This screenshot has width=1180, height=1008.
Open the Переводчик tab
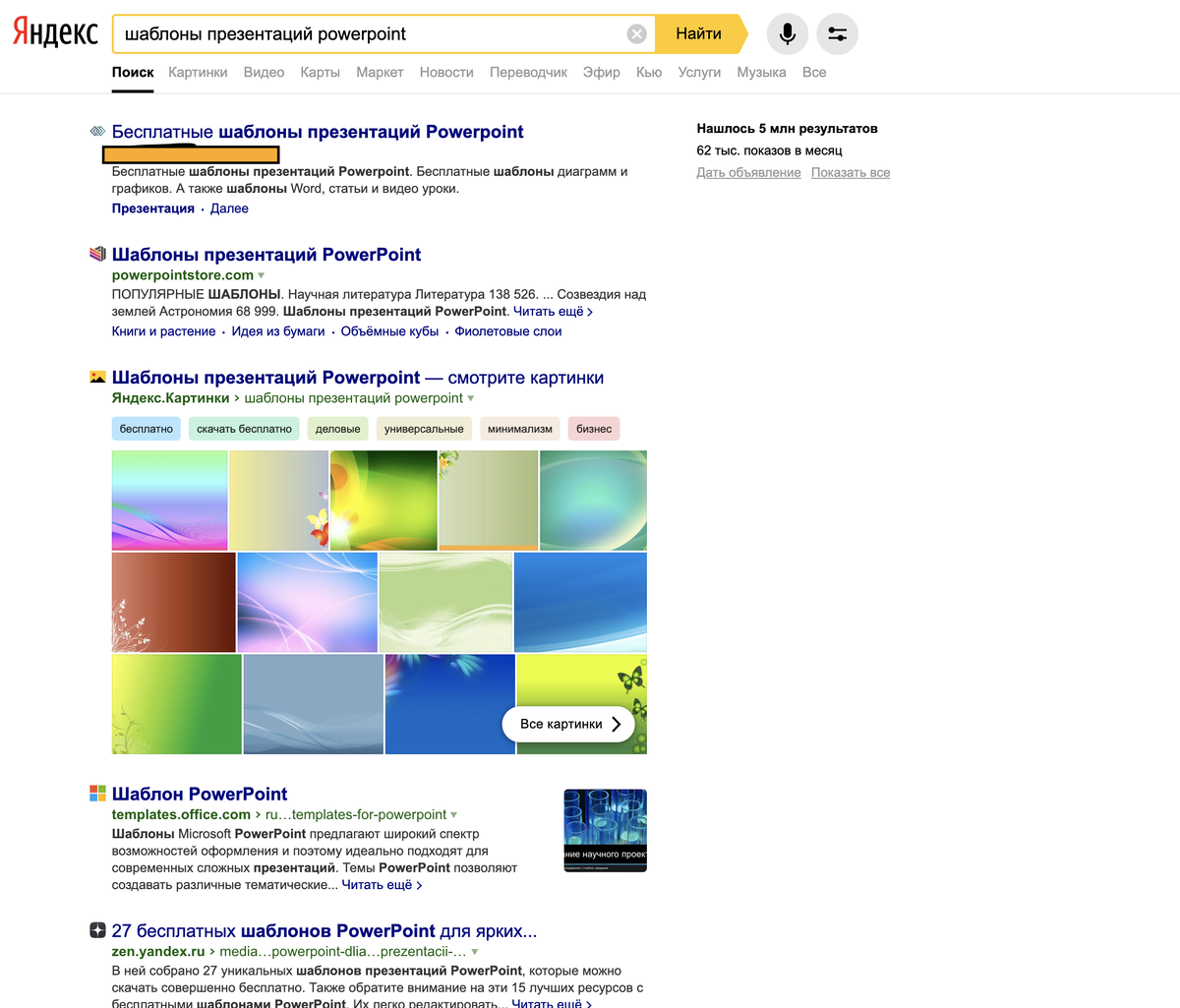(529, 73)
